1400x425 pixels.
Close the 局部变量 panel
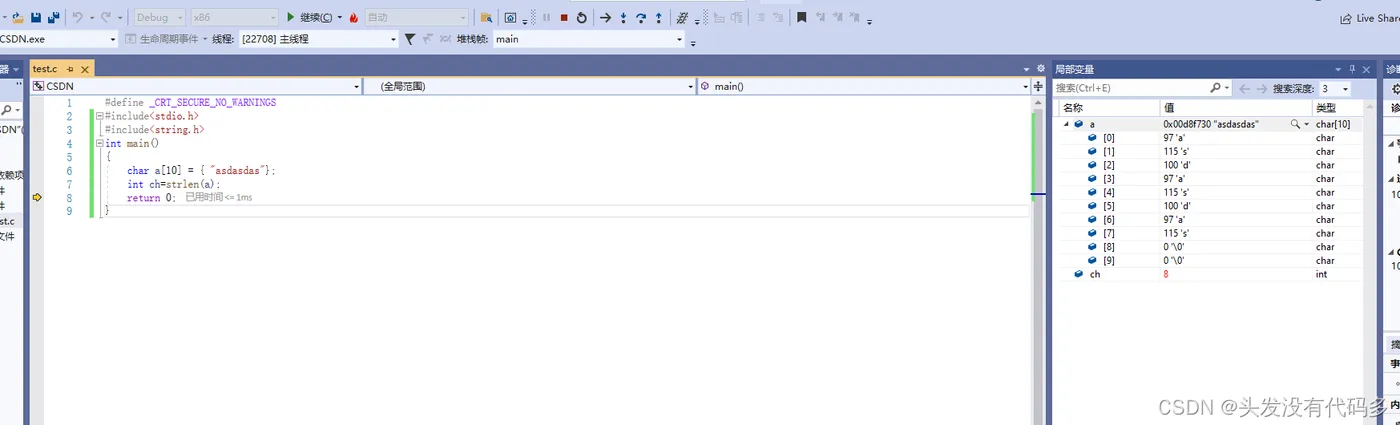(1367, 69)
